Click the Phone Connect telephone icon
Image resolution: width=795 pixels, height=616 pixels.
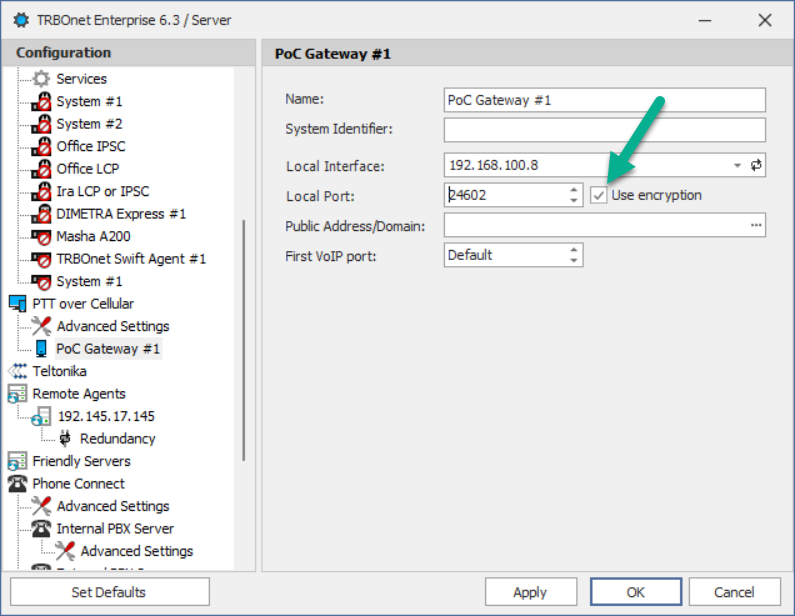(x=18, y=484)
